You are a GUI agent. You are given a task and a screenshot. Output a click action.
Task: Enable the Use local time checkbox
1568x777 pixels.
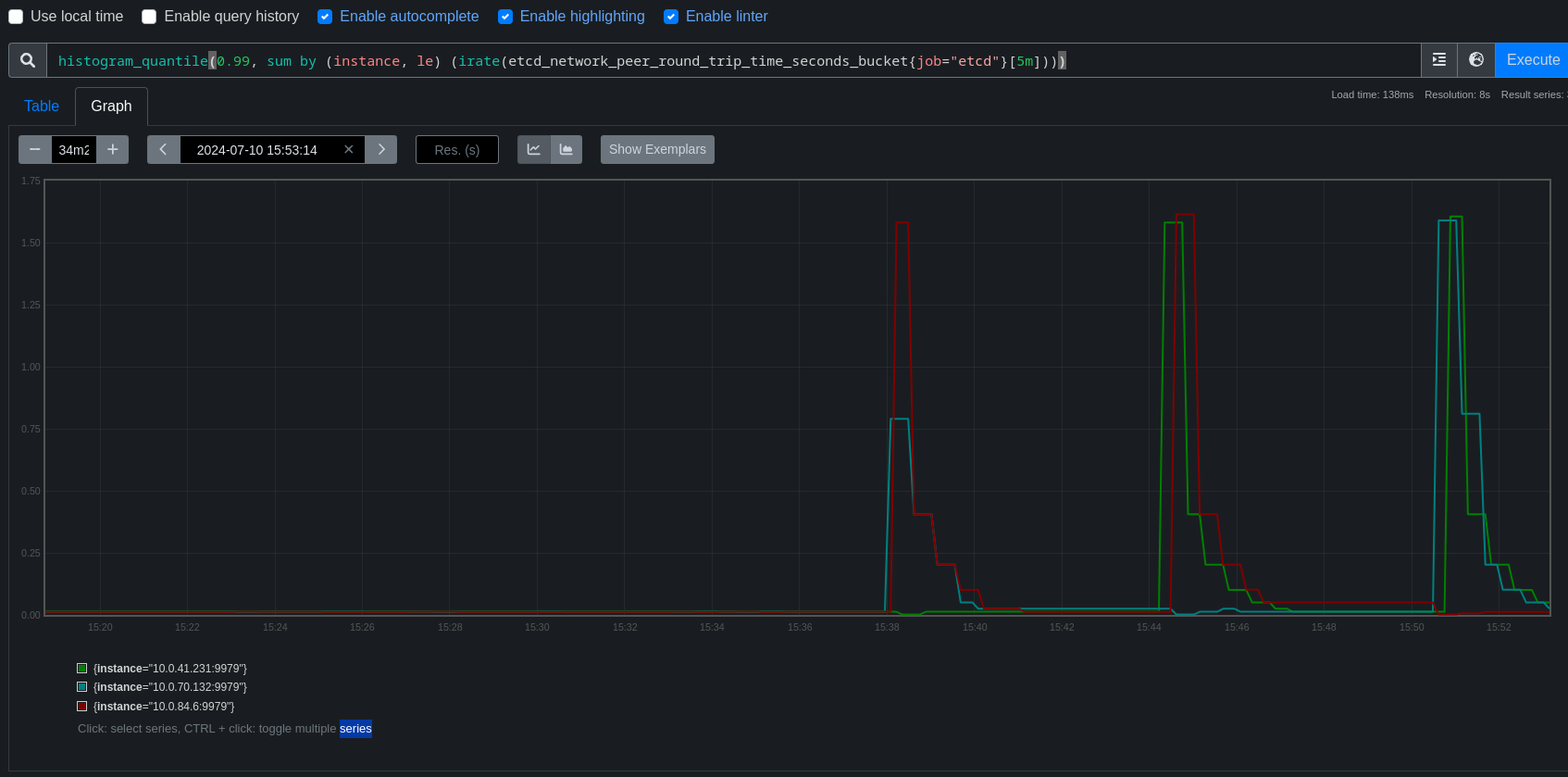16,17
